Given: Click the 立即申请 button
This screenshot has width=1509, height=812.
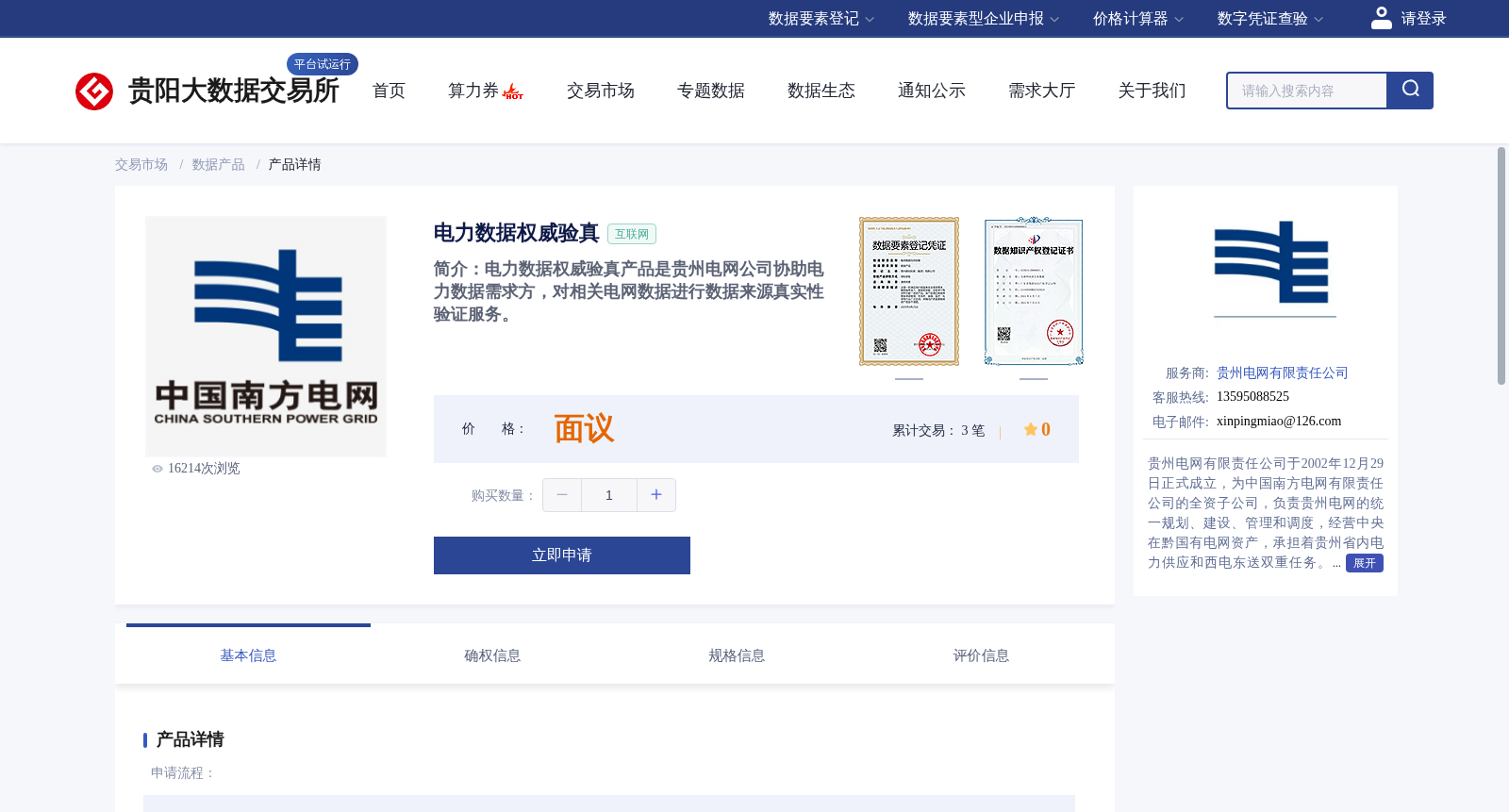Looking at the screenshot, I should [x=562, y=555].
